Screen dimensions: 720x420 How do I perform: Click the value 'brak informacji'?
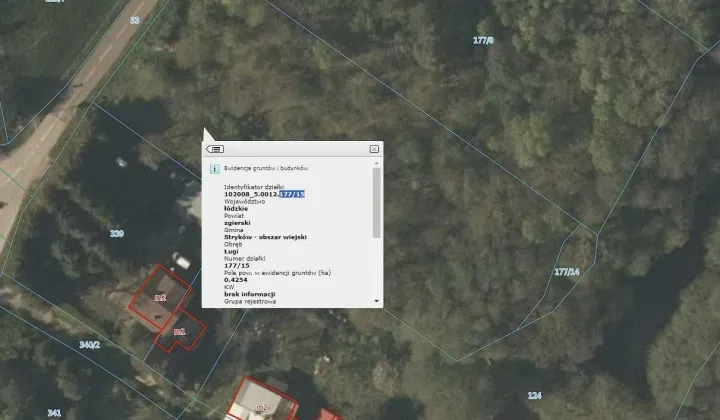250,294
